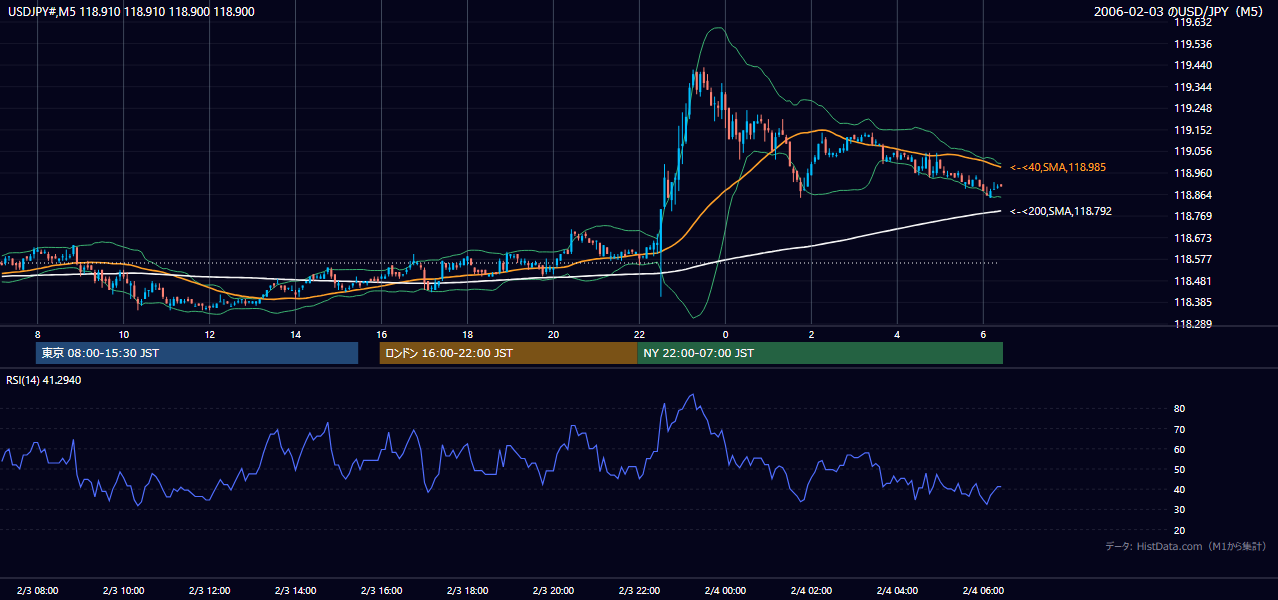Click the 2/4 00:00 time label
The width and height of the screenshot is (1278, 600).
point(725,590)
